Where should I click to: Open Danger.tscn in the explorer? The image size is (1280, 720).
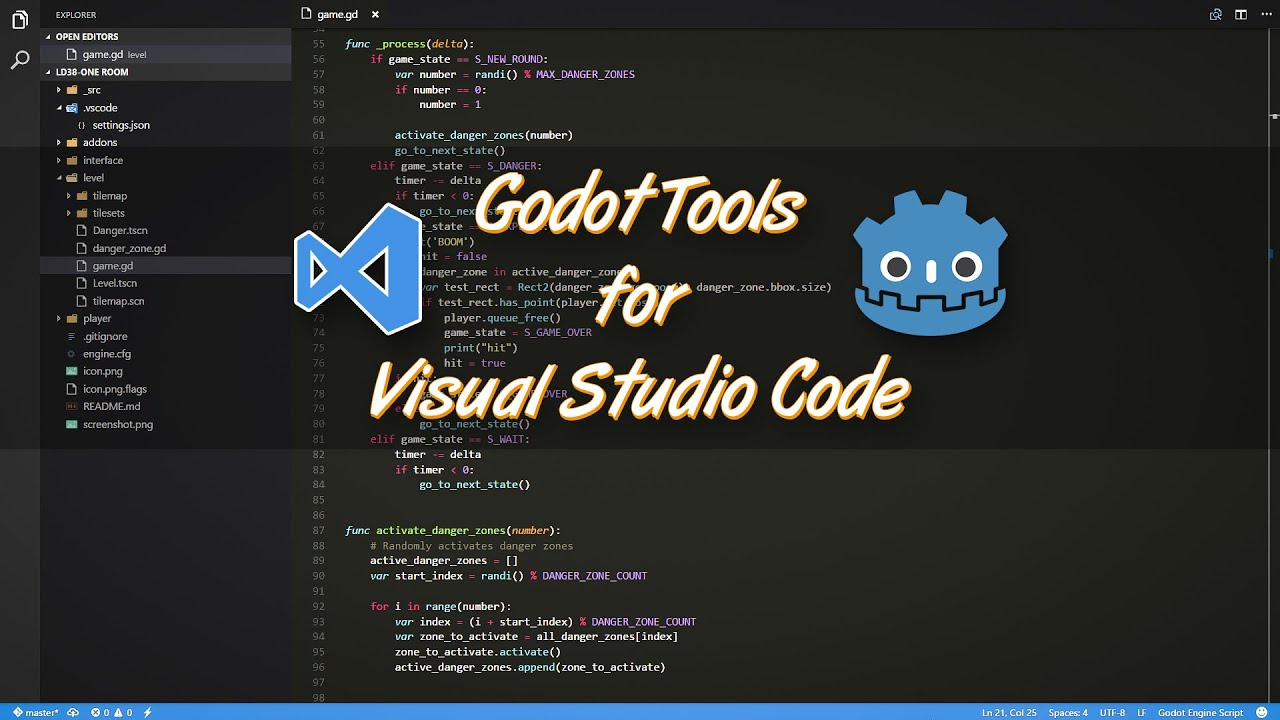pyautogui.click(x=165, y=230)
